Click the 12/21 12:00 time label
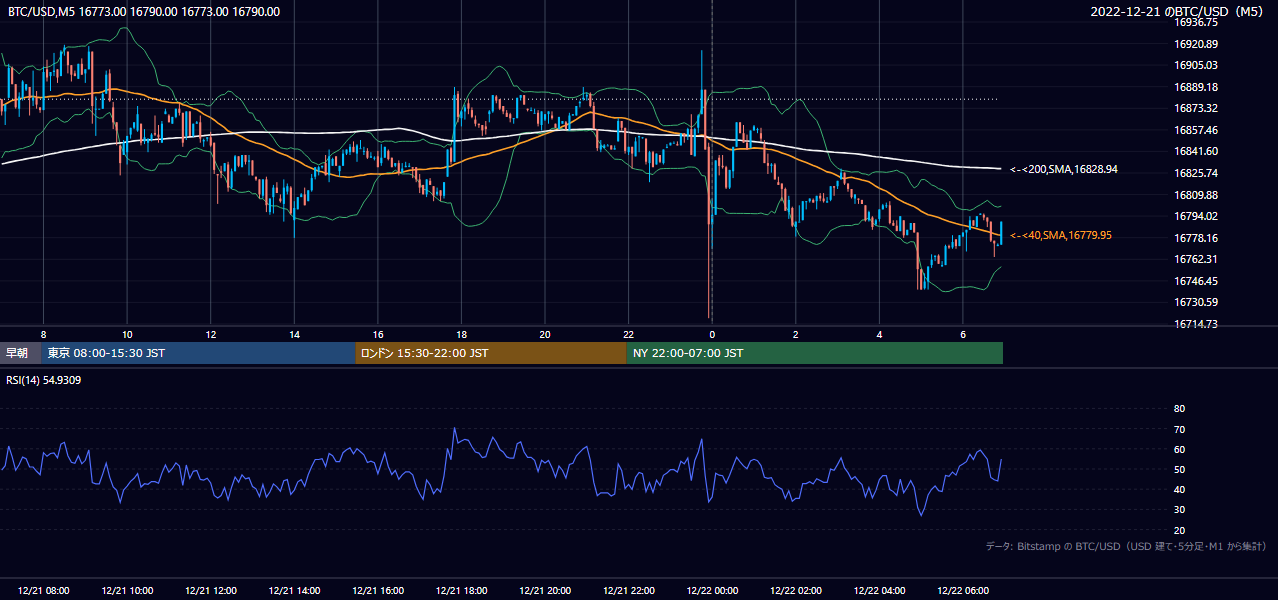This screenshot has height=600, width=1278. click(211, 591)
